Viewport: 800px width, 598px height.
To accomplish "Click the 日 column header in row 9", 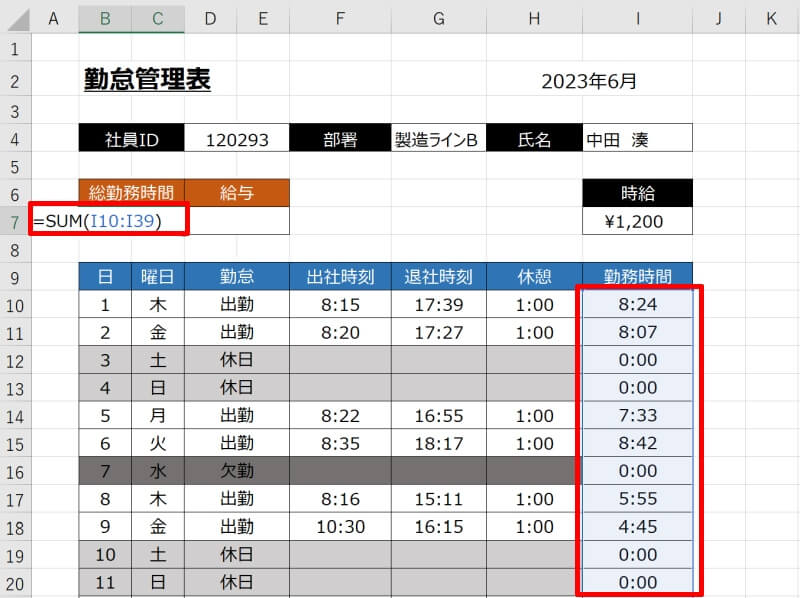I will point(105,277).
